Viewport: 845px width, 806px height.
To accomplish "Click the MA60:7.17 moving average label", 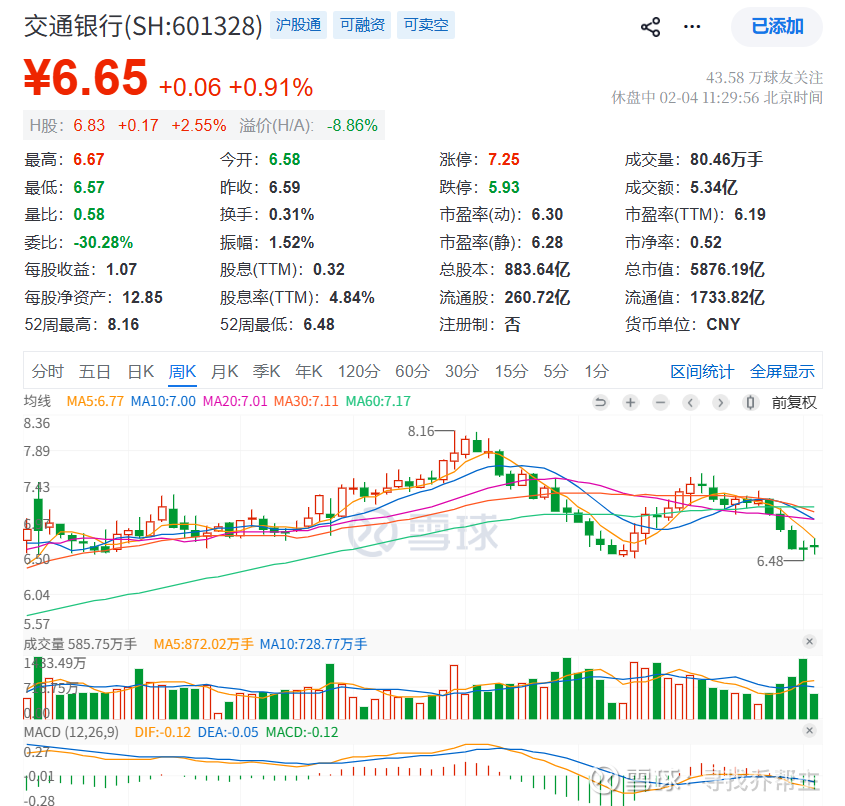I will [x=378, y=401].
